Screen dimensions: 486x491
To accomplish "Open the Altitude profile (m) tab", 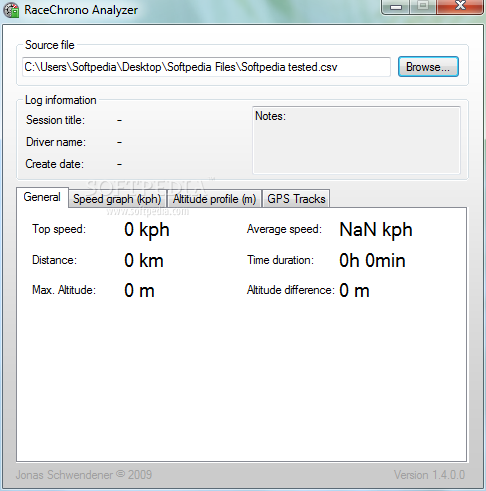I will (x=214, y=199).
